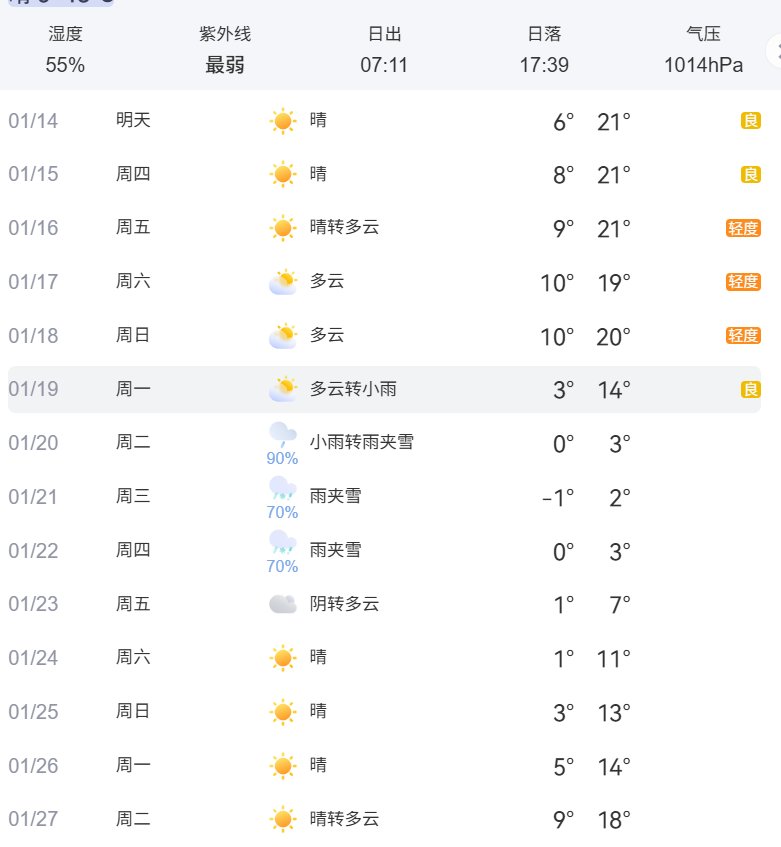Select the sun icon beside 晴转多云 on 01/16

point(283,228)
